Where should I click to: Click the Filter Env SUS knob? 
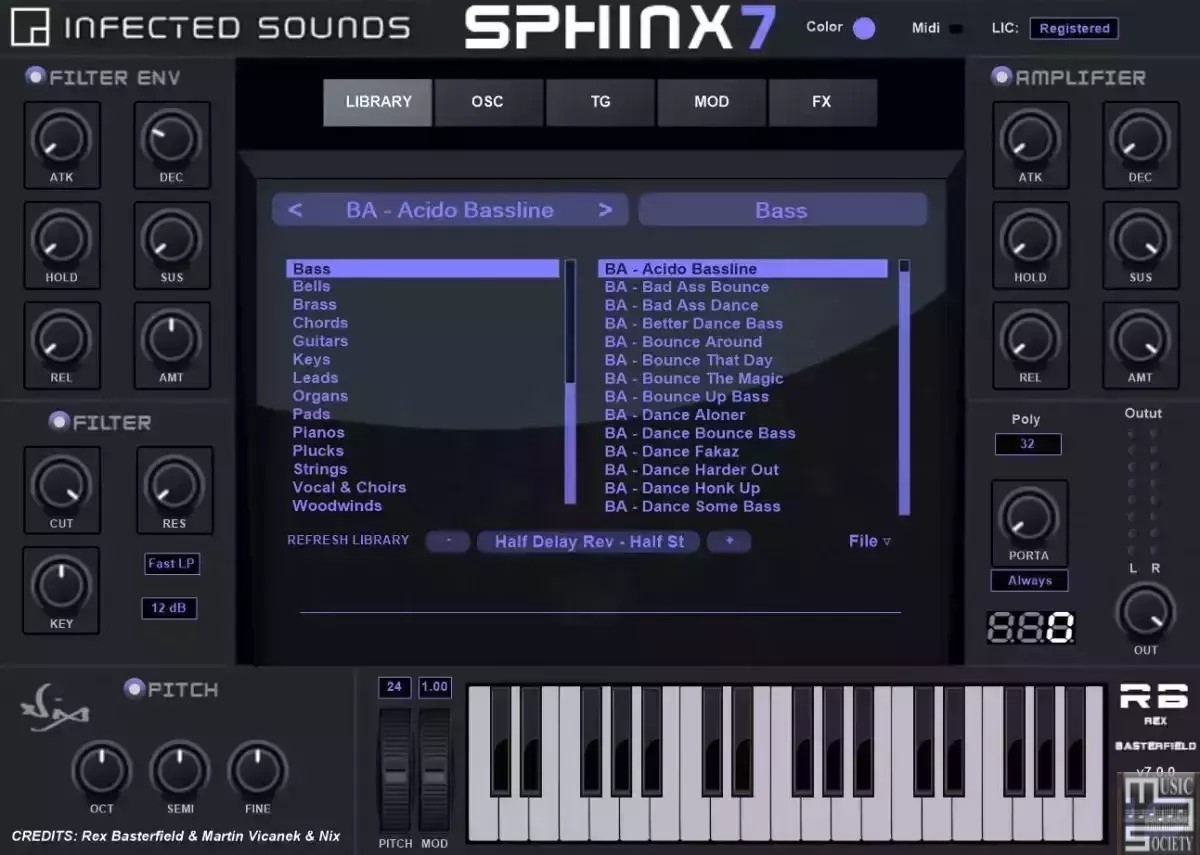pos(171,238)
